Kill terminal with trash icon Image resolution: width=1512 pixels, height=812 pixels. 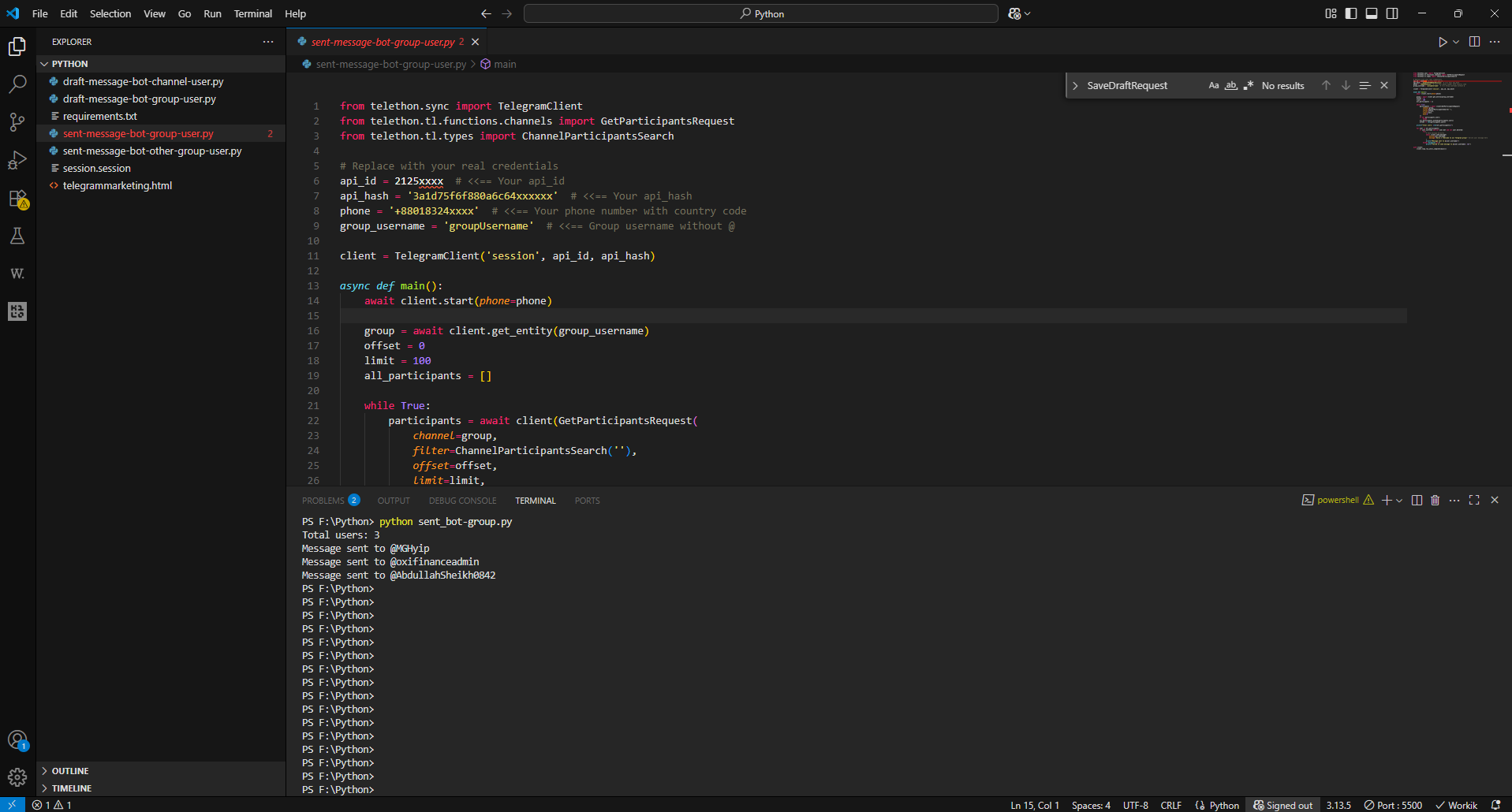click(x=1435, y=501)
